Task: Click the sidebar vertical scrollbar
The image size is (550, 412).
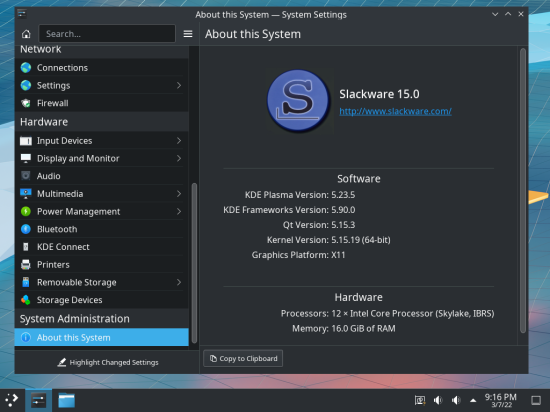Action: (194, 263)
